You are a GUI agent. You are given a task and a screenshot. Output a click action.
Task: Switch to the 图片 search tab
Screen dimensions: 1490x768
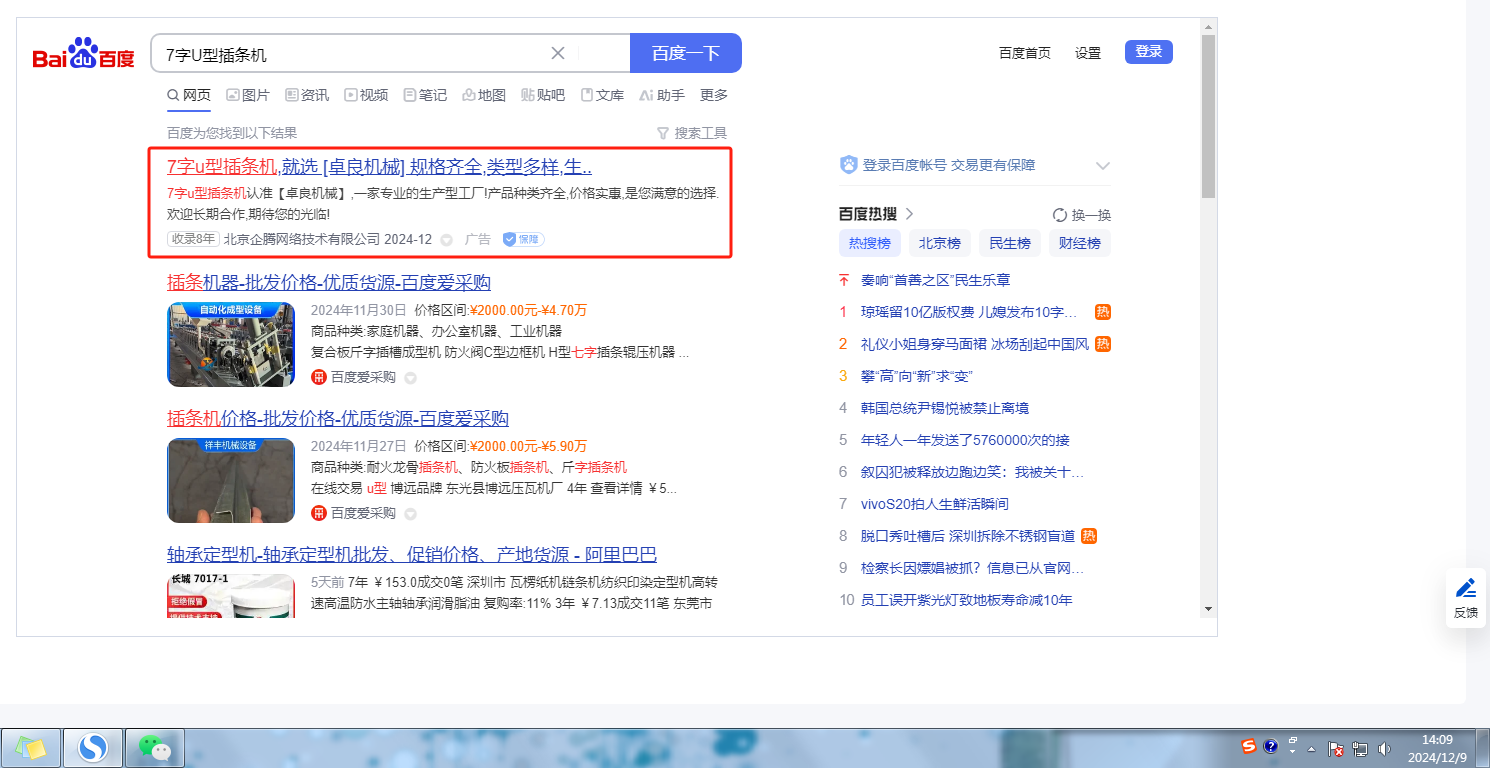coord(247,95)
